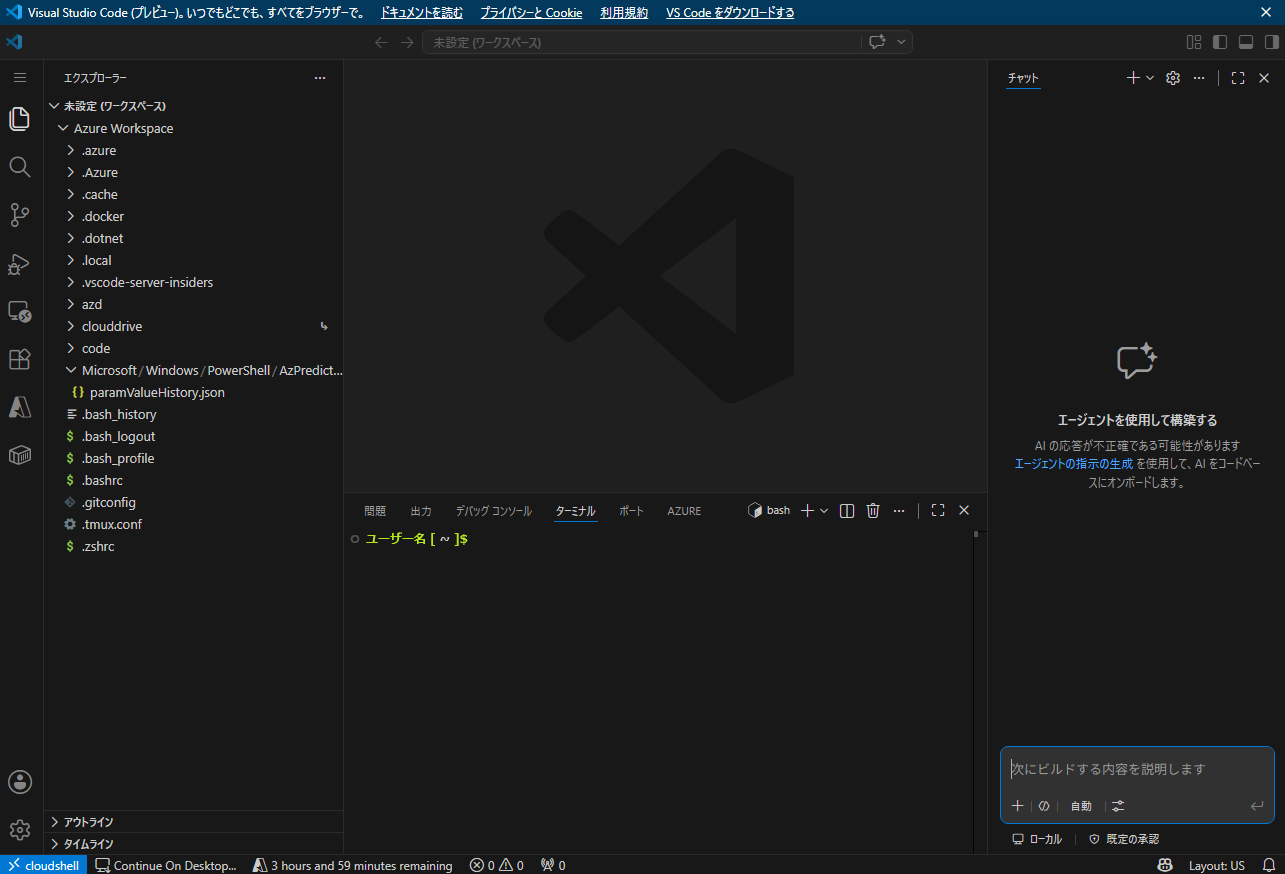Expand the .docker folder
1285x874 pixels.
pyautogui.click(x=193, y=216)
